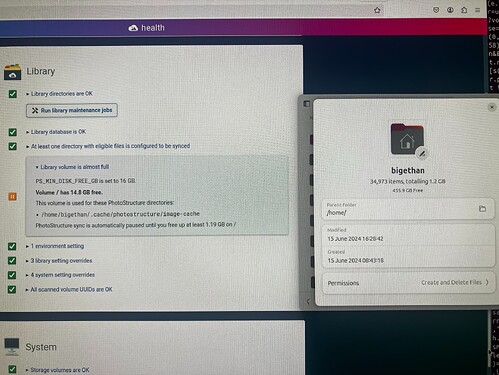Viewport: 499px width, 375px height.
Task: Click the health page title
Action: 153,28
